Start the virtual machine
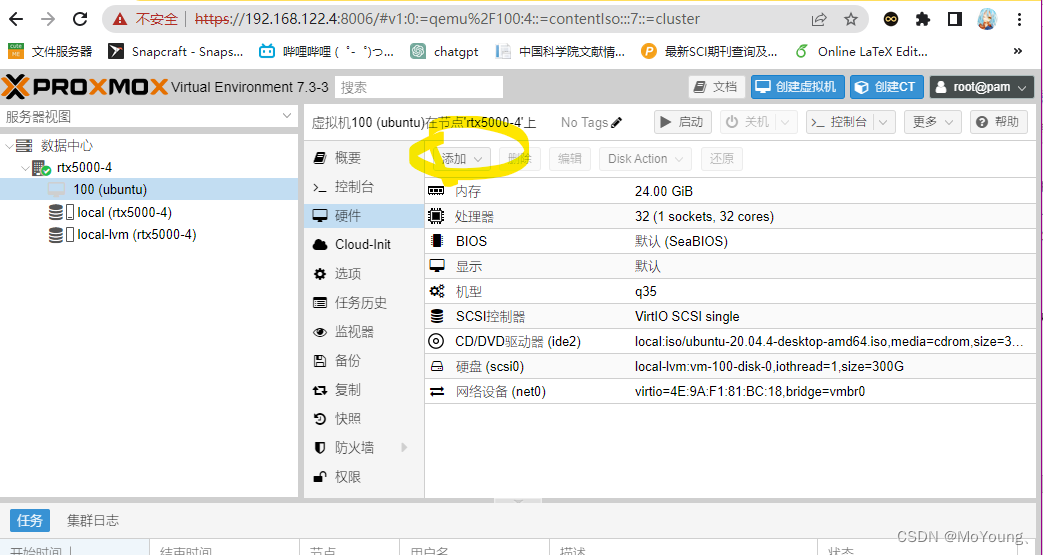The image size is (1043, 555). click(683, 122)
